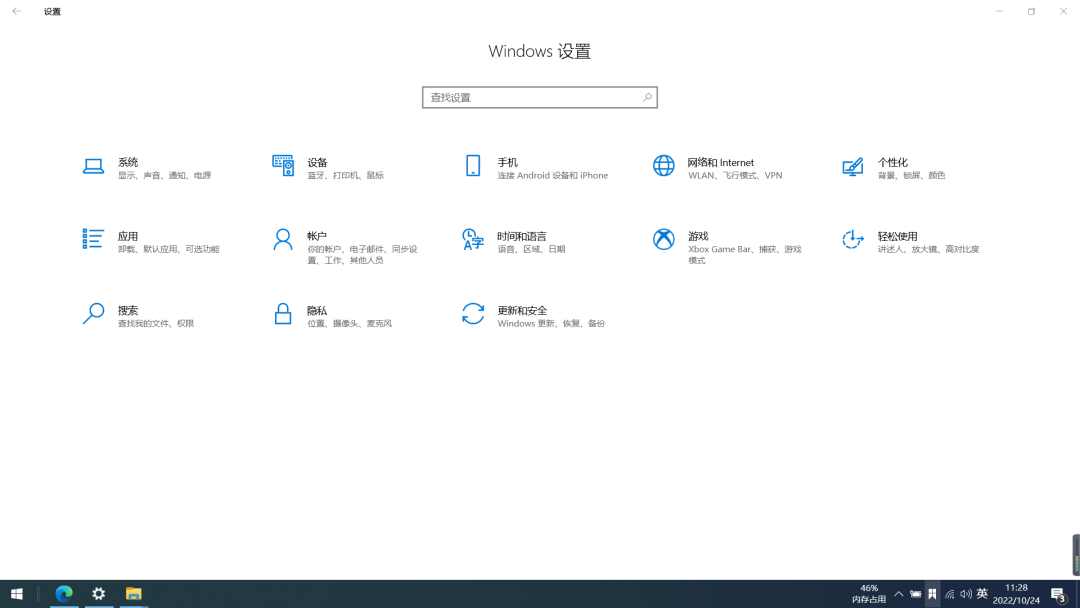1080x608 pixels.
Task: Click the 手机 heading text
Action: pyautogui.click(x=508, y=163)
